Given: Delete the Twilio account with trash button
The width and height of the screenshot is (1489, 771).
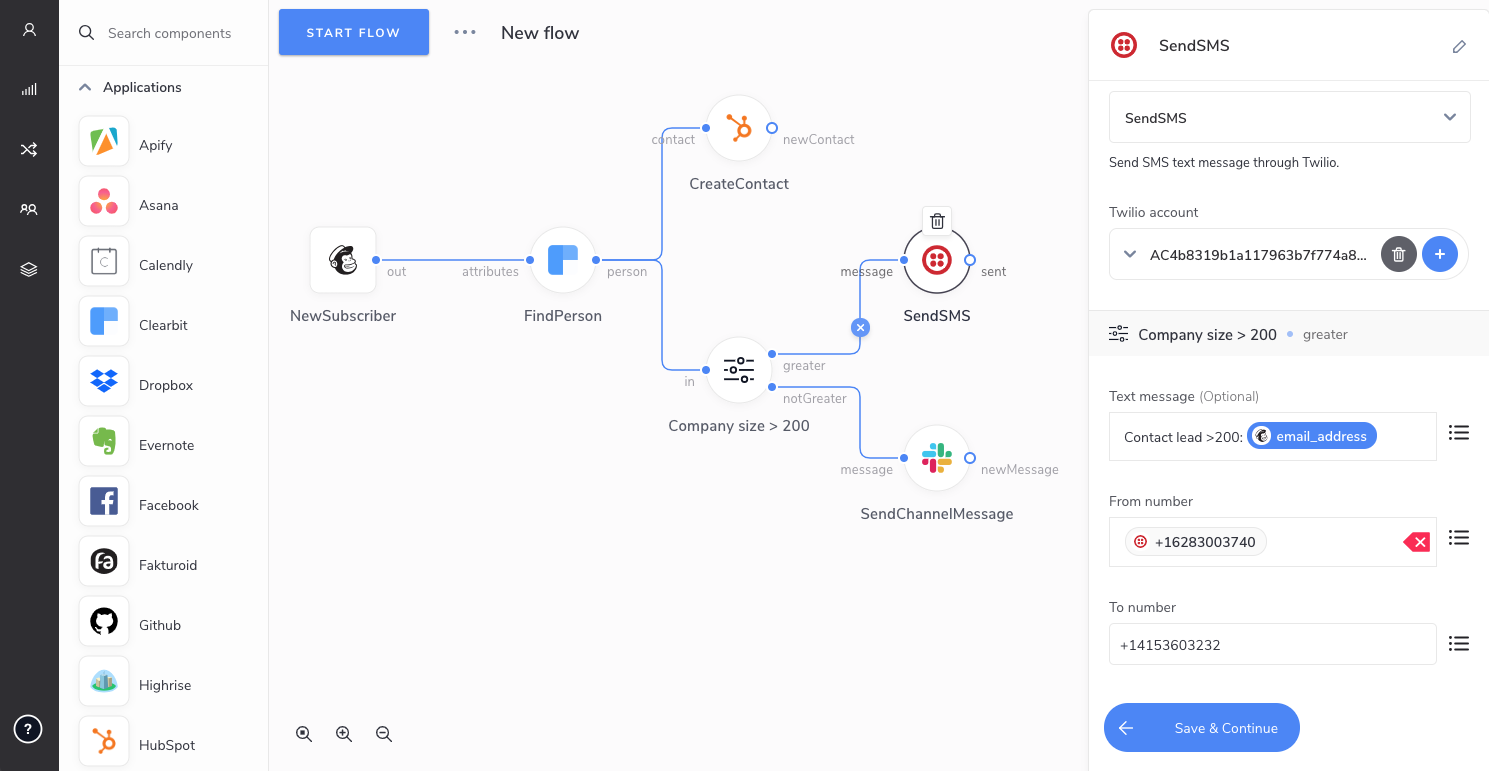Looking at the screenshot, I should [x=1399, y=254].
